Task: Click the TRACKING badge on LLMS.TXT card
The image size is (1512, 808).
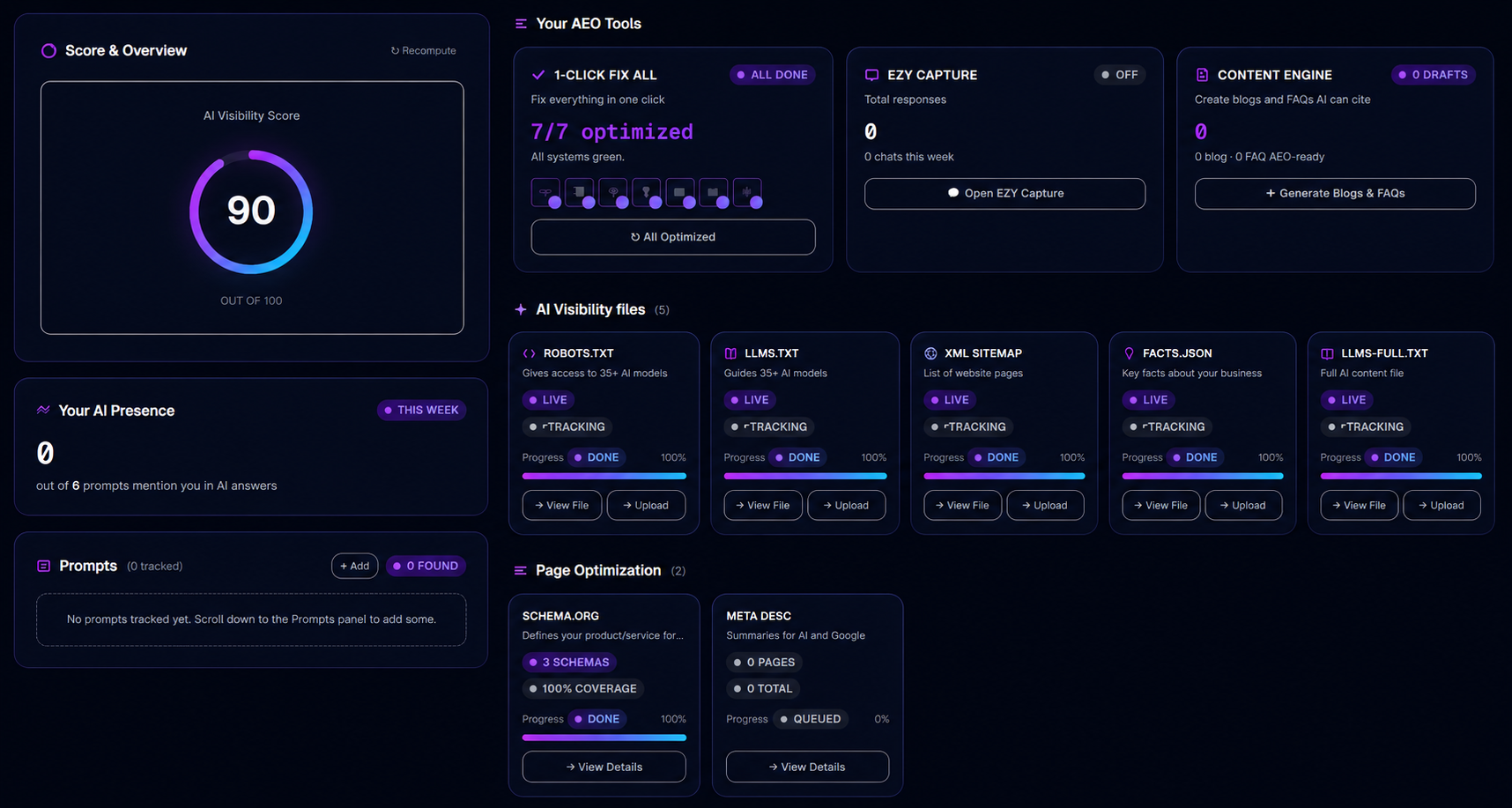Action: tap(769, 426)
